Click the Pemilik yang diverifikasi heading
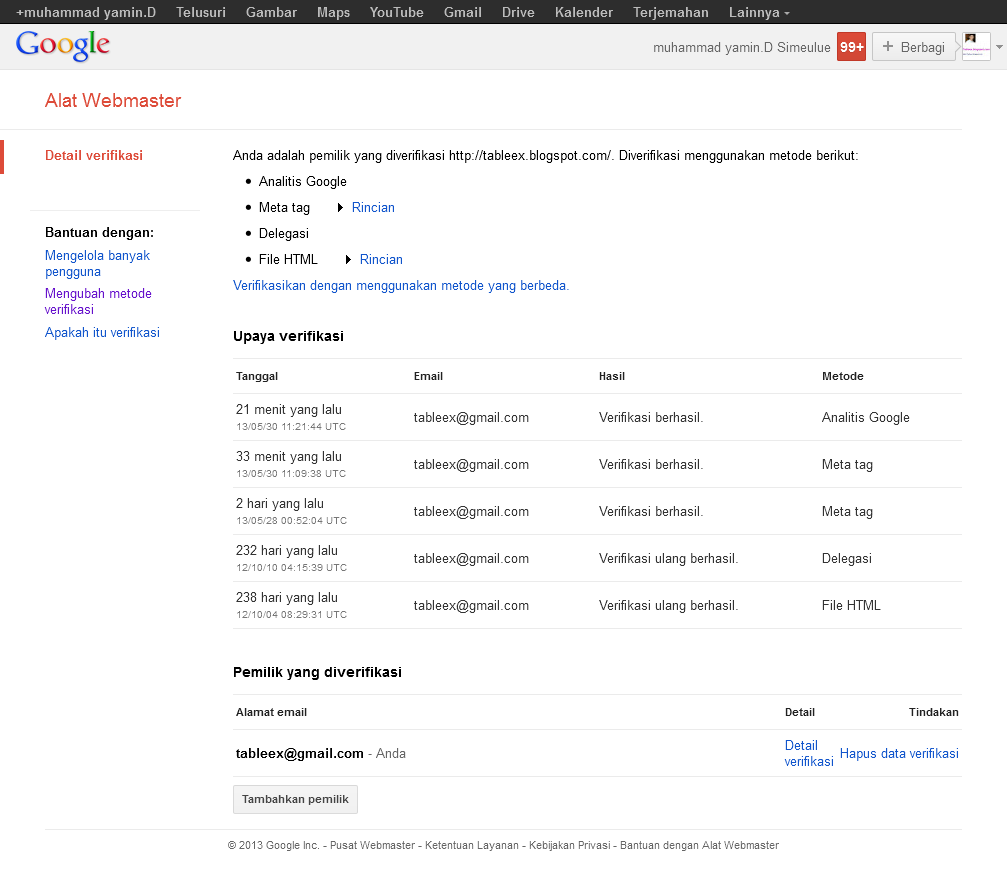 (317, 672)
